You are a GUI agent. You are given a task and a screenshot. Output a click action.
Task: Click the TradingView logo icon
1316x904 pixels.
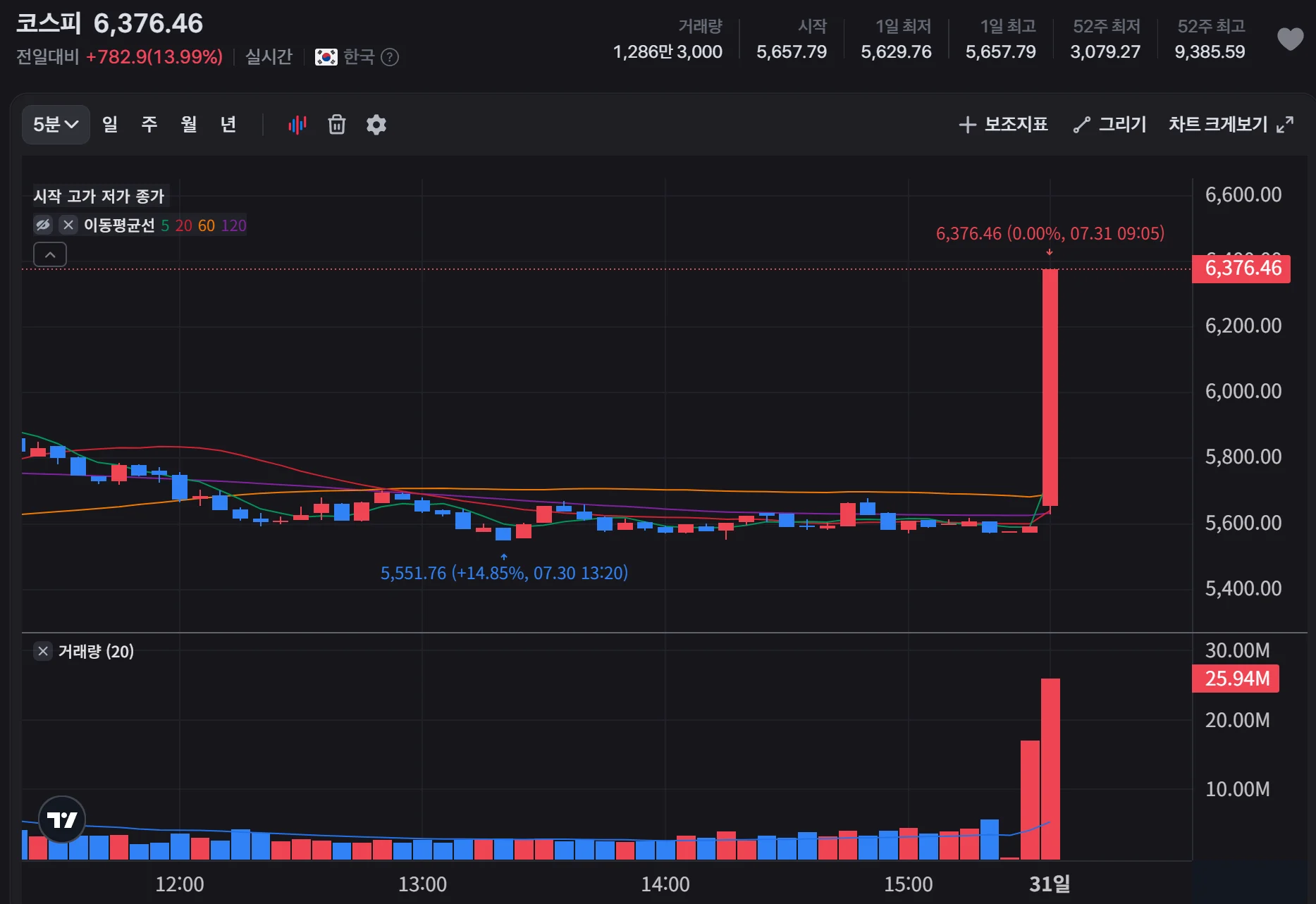coord(62,819)
